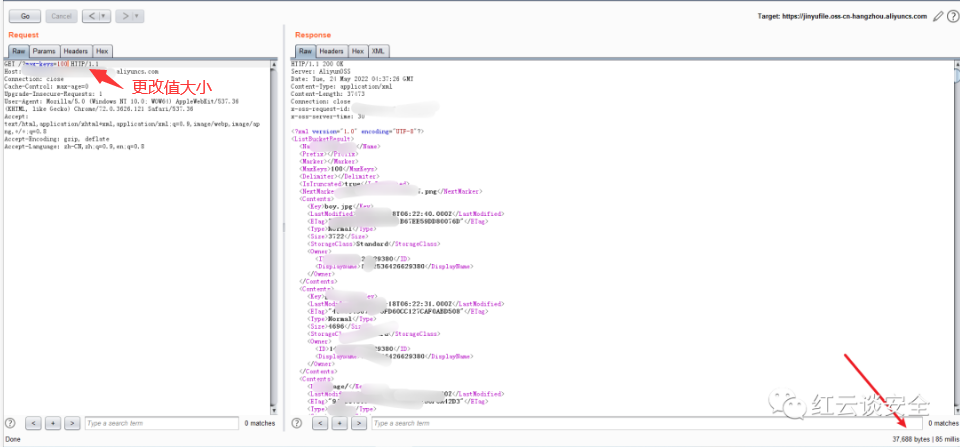Open the request Headers tab
The height and width of the screenshot is (447, 960).
pyautogui.click(x=75, y=50)
